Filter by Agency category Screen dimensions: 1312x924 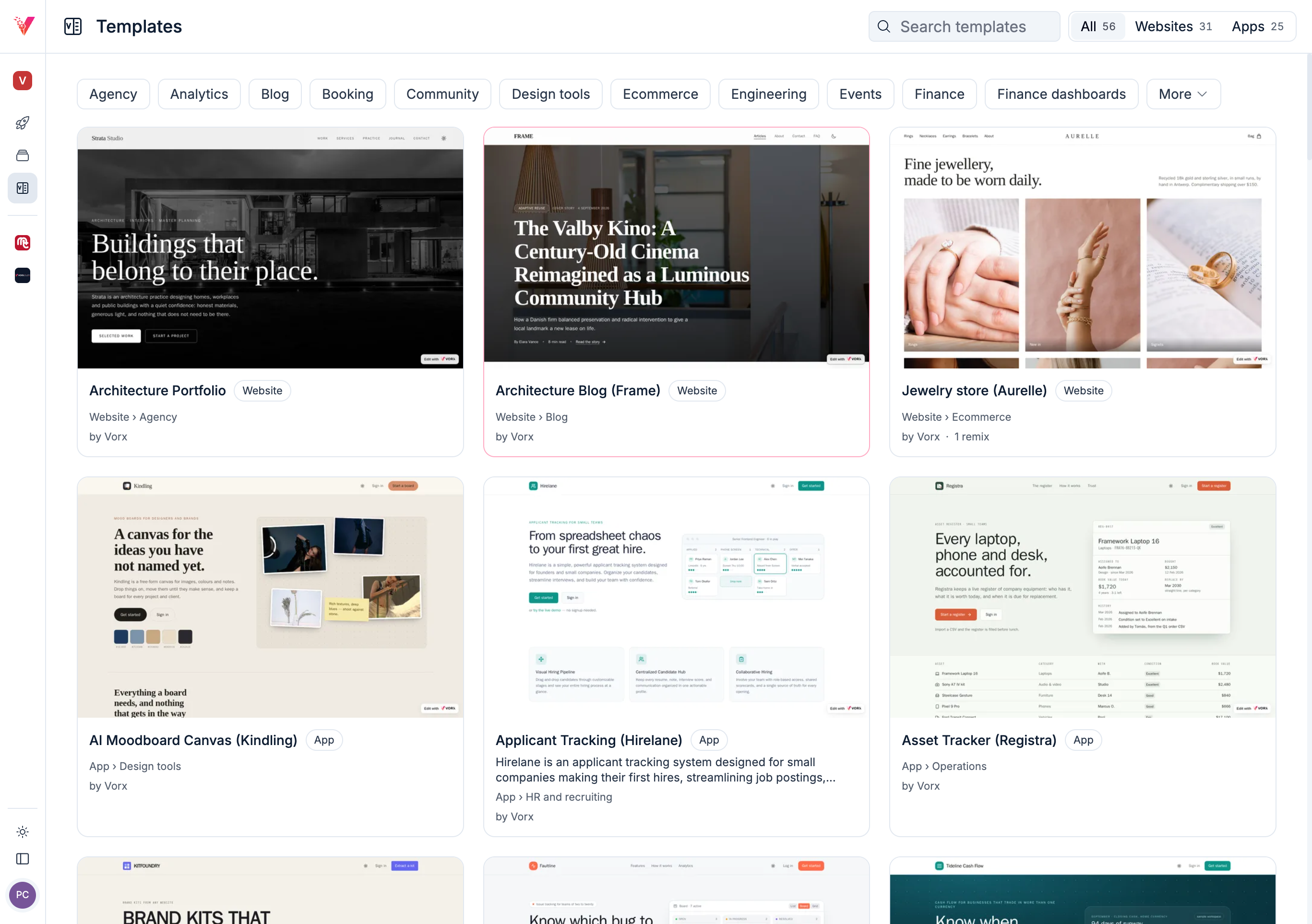(x=113, y=94)
